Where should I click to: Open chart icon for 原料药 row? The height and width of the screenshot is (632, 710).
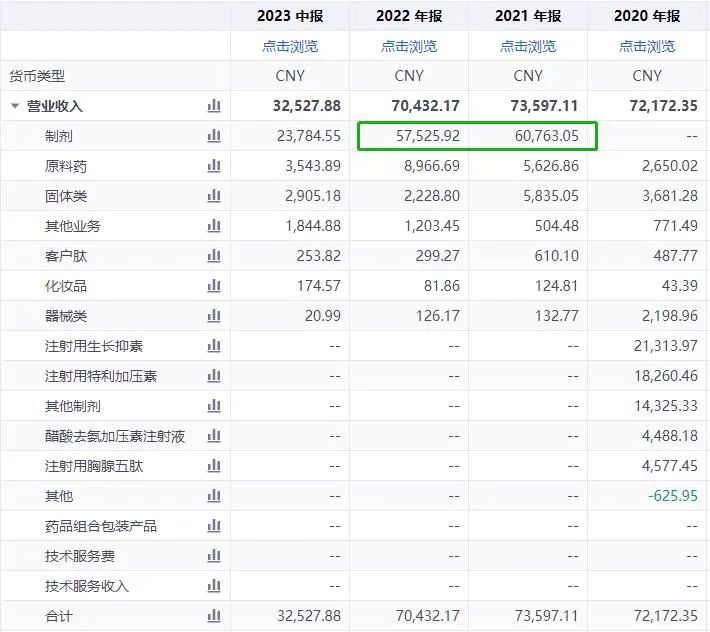click(214, 166)
